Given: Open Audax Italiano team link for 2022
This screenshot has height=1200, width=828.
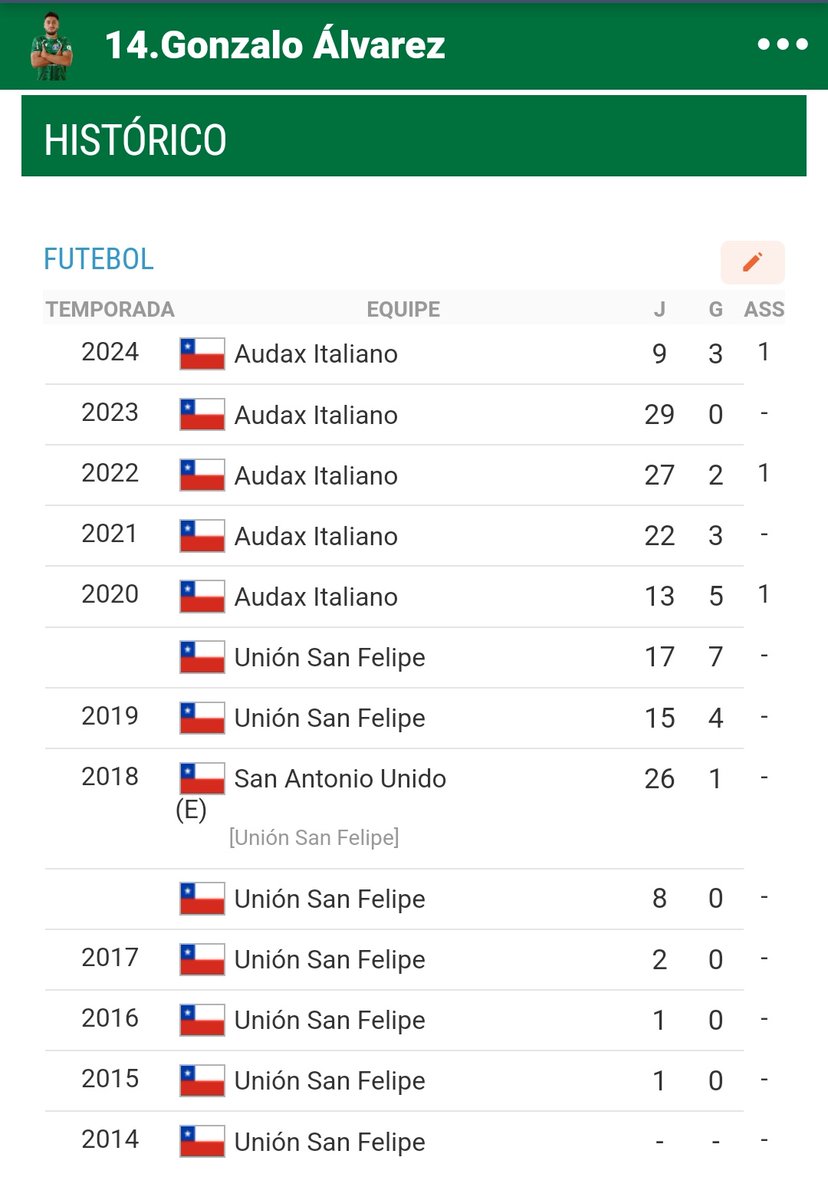Looking at the screenshot, I should click(x=316, y=476).
